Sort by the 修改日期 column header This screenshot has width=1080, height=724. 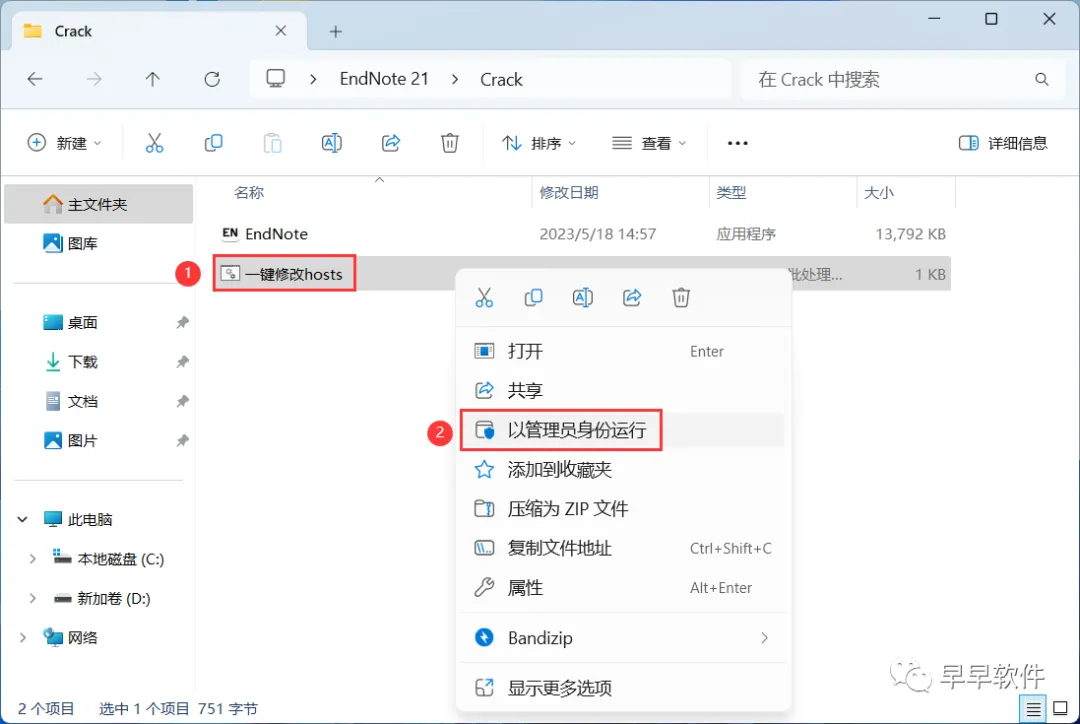[568, 193]
